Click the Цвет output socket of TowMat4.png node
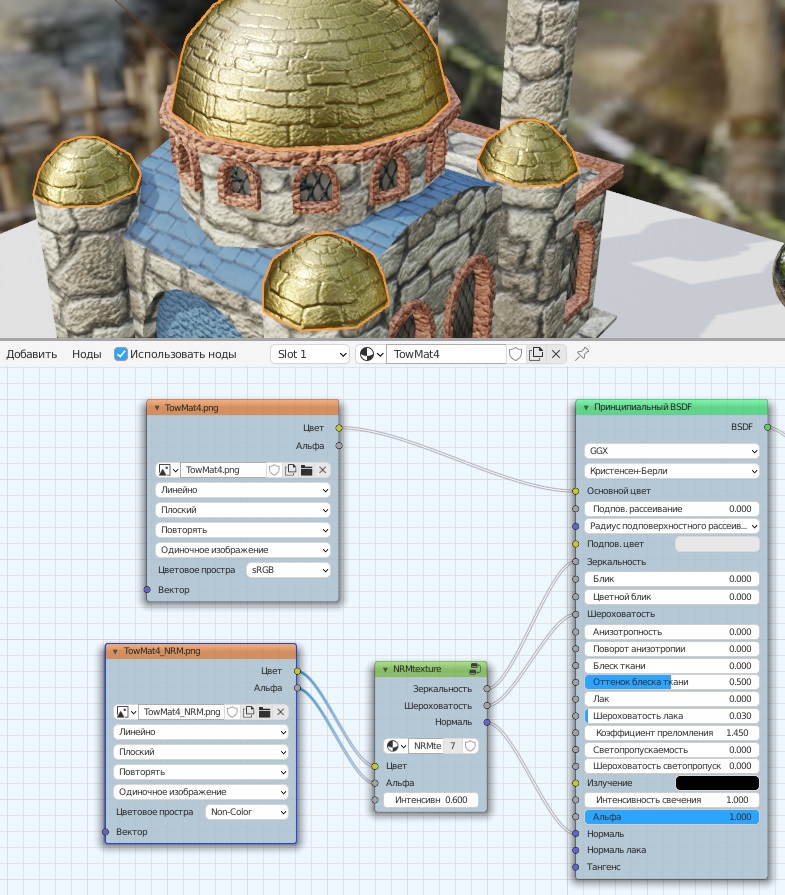785x895 pixels. 339,428
